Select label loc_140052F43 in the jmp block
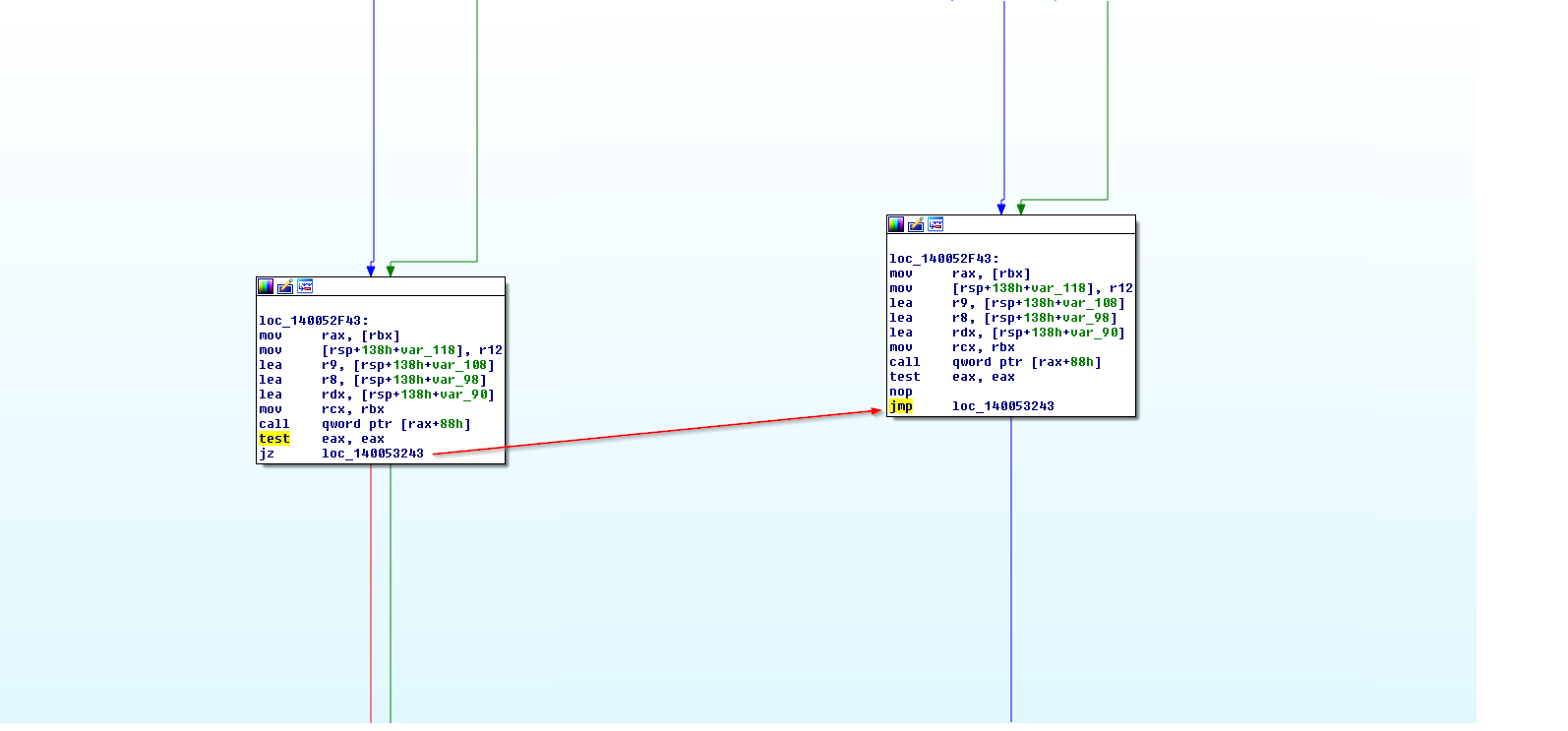The image size is (1568, 731). click(x=944, y=259)
